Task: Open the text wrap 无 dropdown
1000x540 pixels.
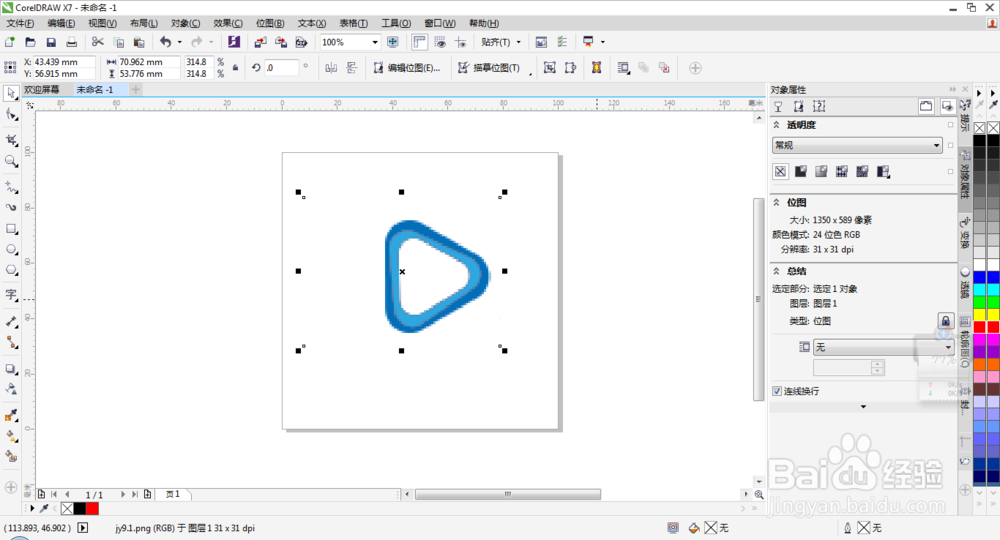Action: (x=883, y=347)
